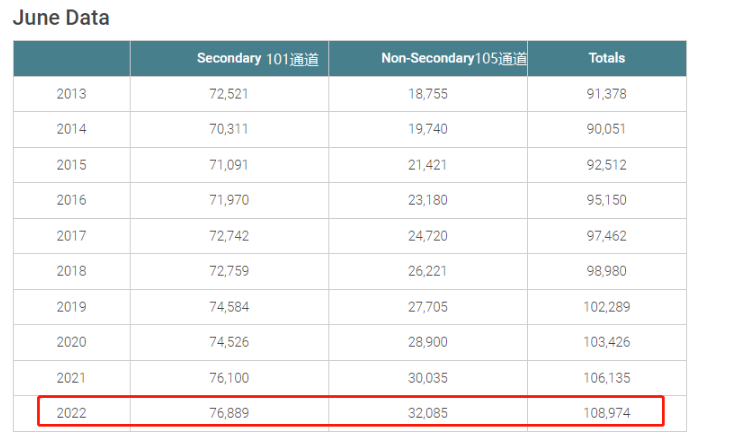Select the 2022 Non-Secondary value 32,085
The height and width of the screenshot is (442, 753).
427,412
